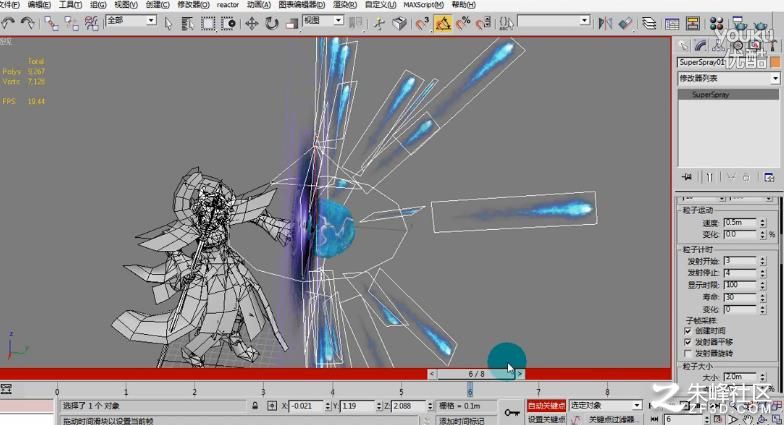Click the Pin Stack icon under modifier stack

[x=687, y=177]
